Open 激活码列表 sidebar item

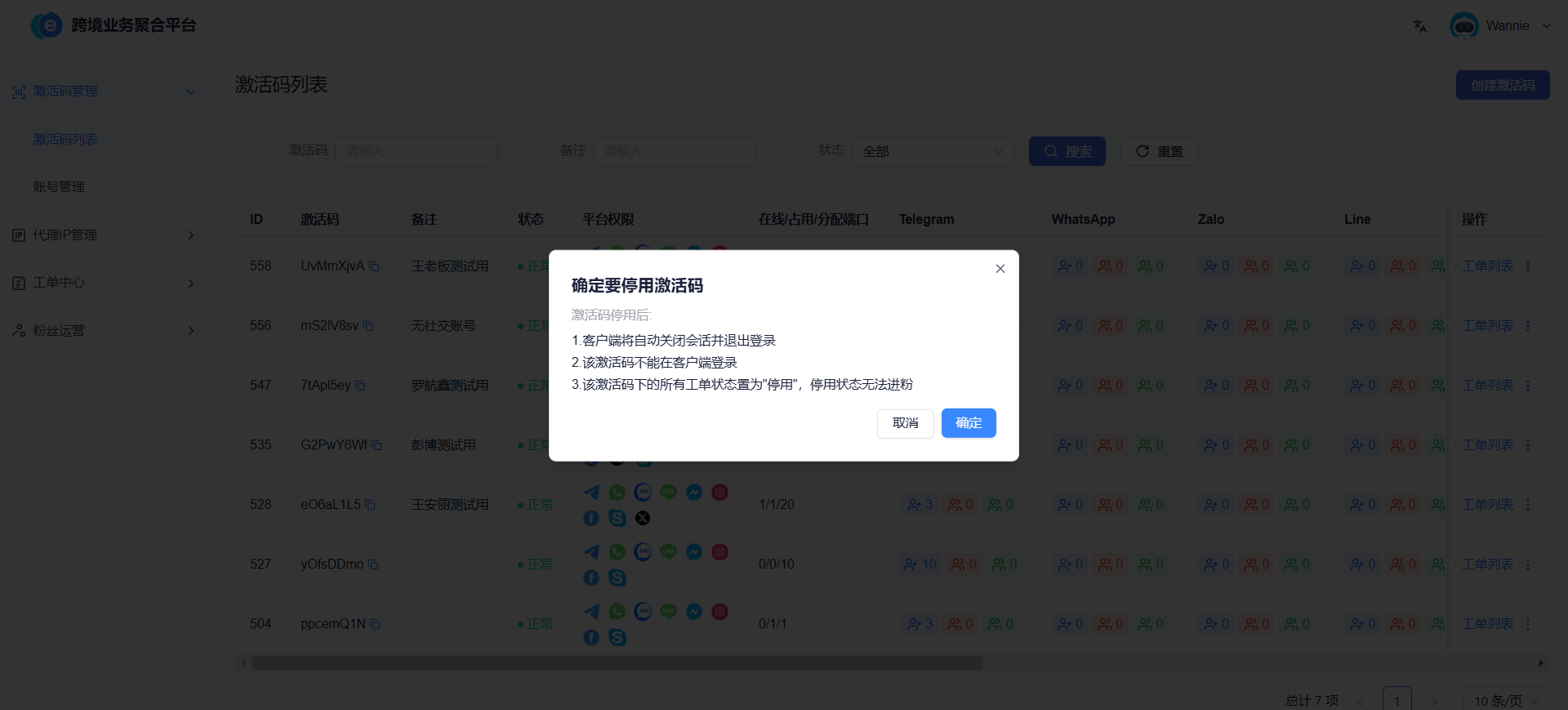point(65,140)
